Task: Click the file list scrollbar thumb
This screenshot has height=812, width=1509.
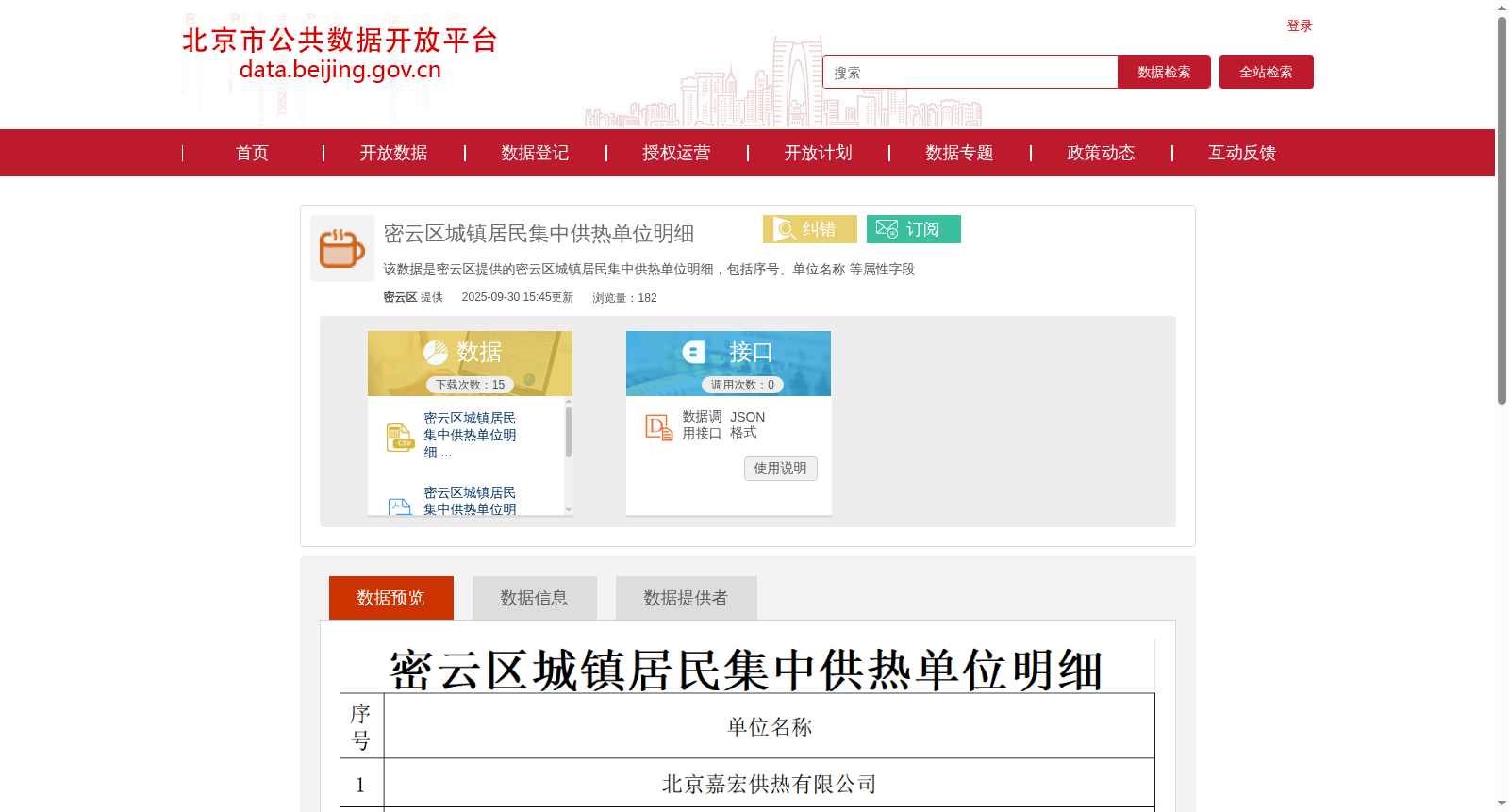Action: [569, 432]
